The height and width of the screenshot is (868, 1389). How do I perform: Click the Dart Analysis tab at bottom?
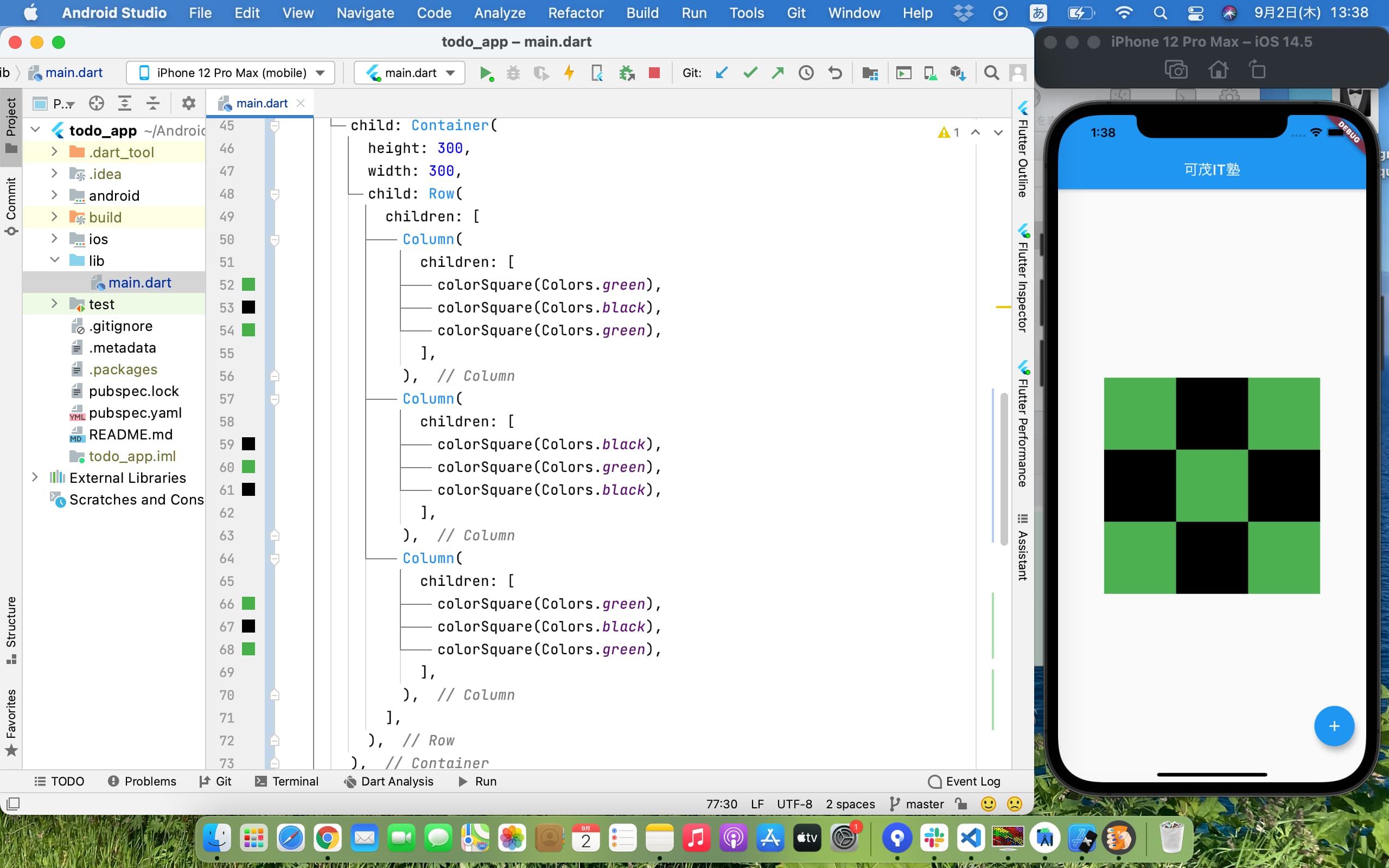(x=389, y=781)
